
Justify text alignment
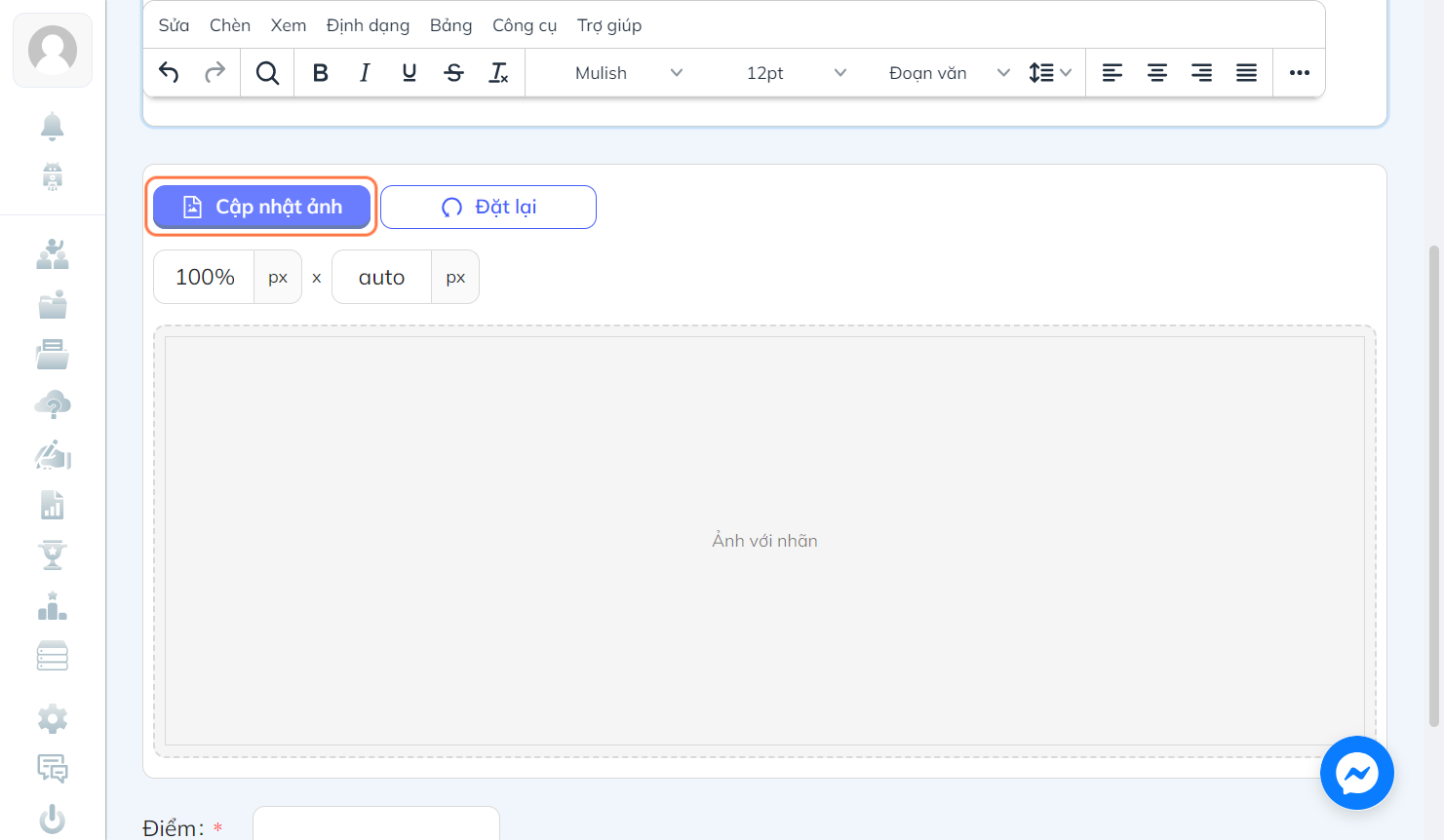point(1247,72)
